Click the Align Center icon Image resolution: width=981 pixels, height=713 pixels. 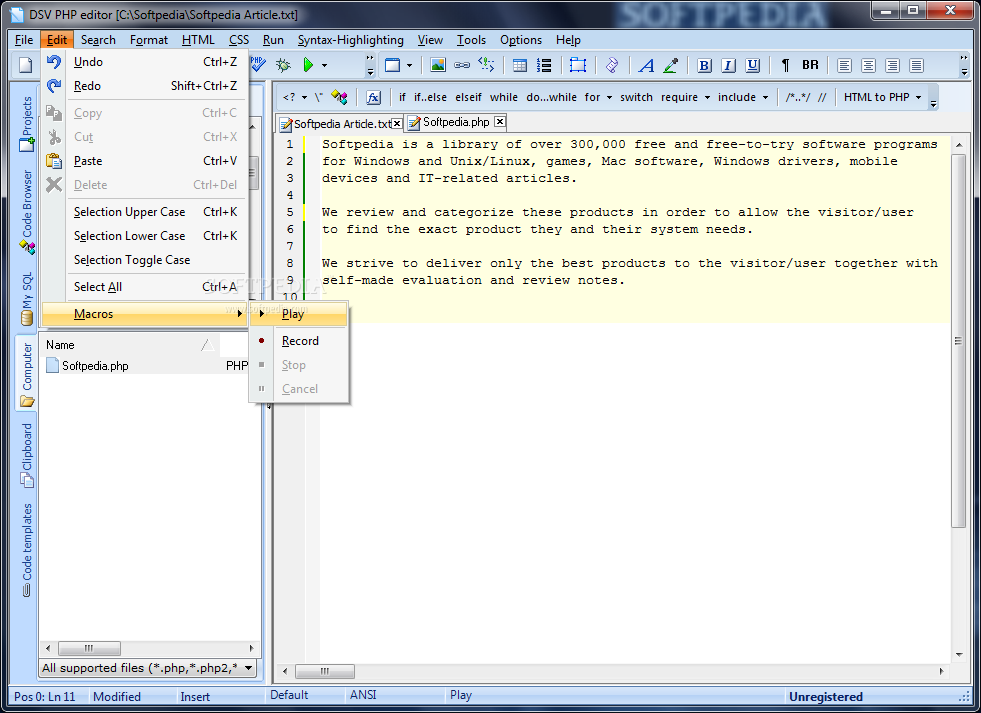868,65
